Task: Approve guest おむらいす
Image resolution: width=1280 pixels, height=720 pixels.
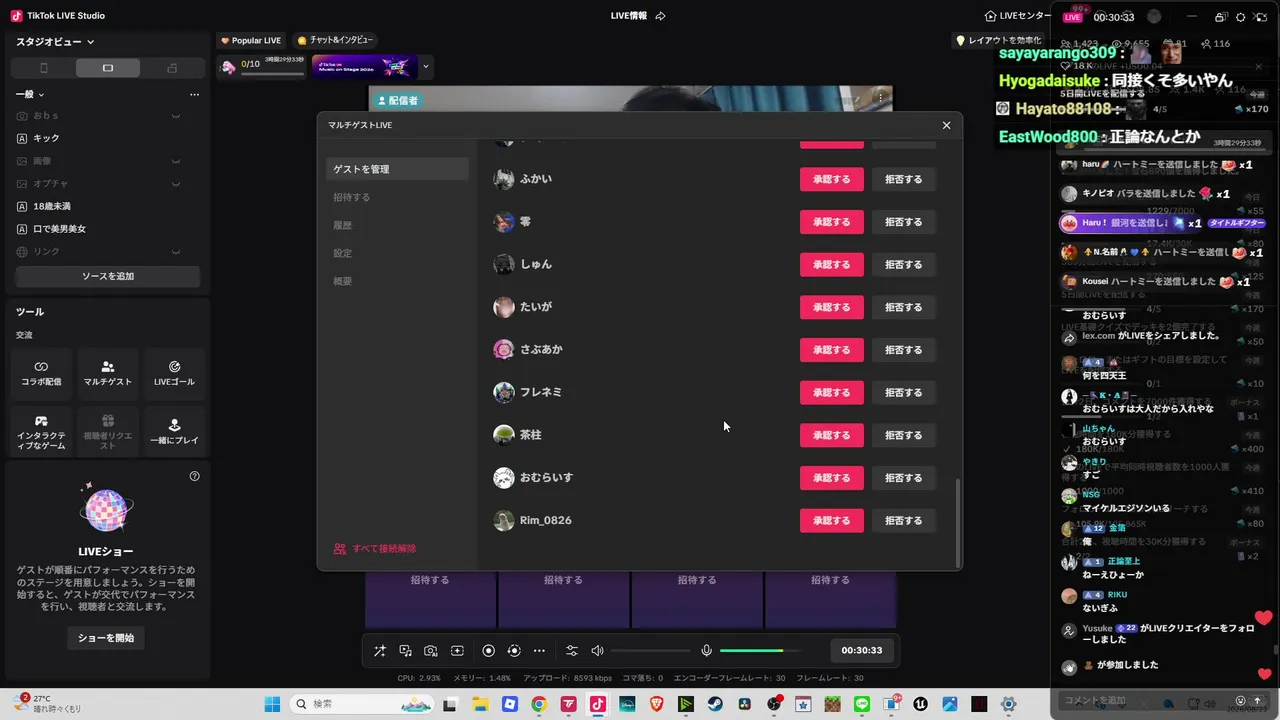Action: click(832, 478)
